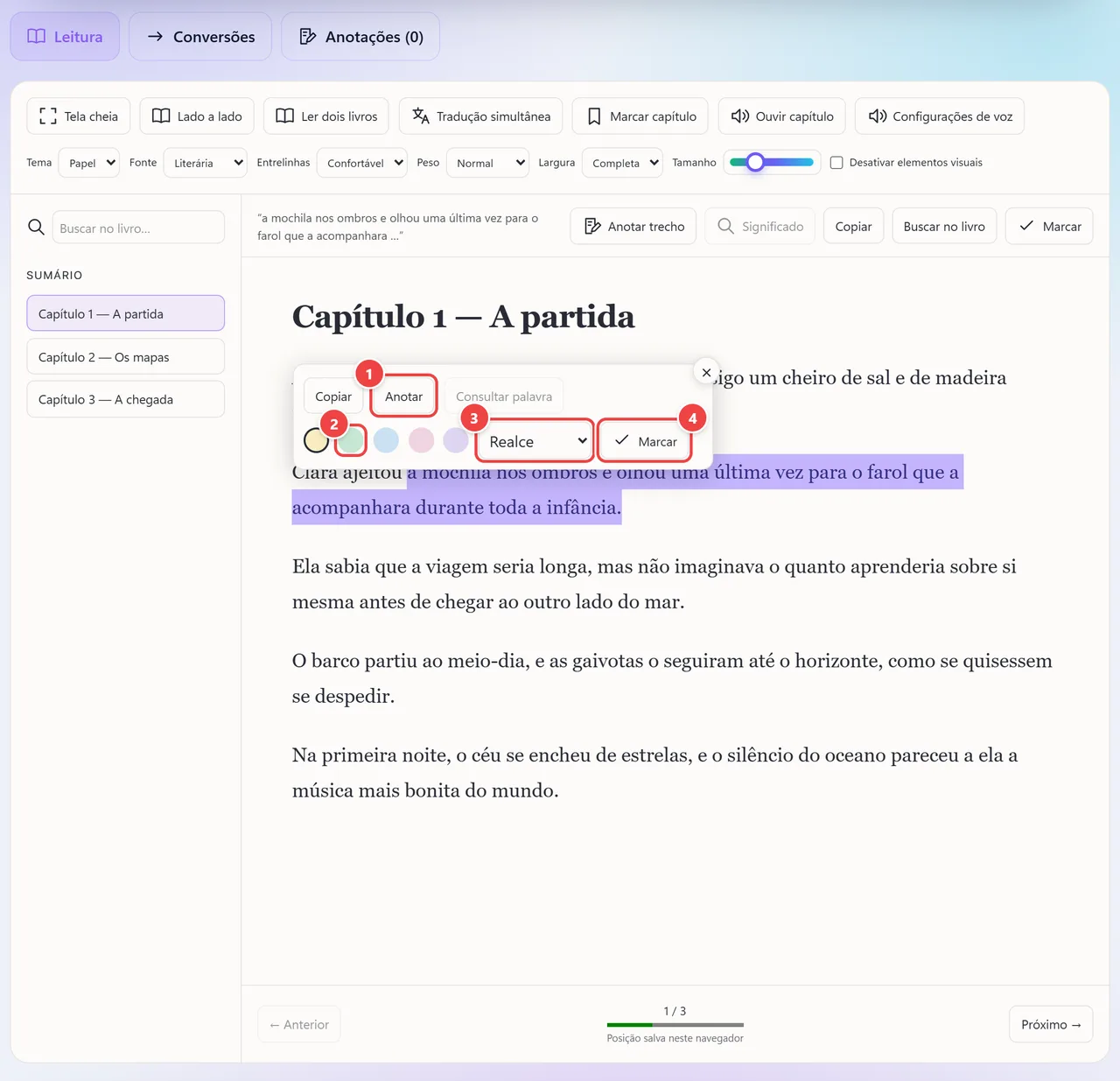Screen dimensions: 1120x1081
Task: Pick the green highlight color swatch
Action: pyautogui.click(x=351, y=440)
